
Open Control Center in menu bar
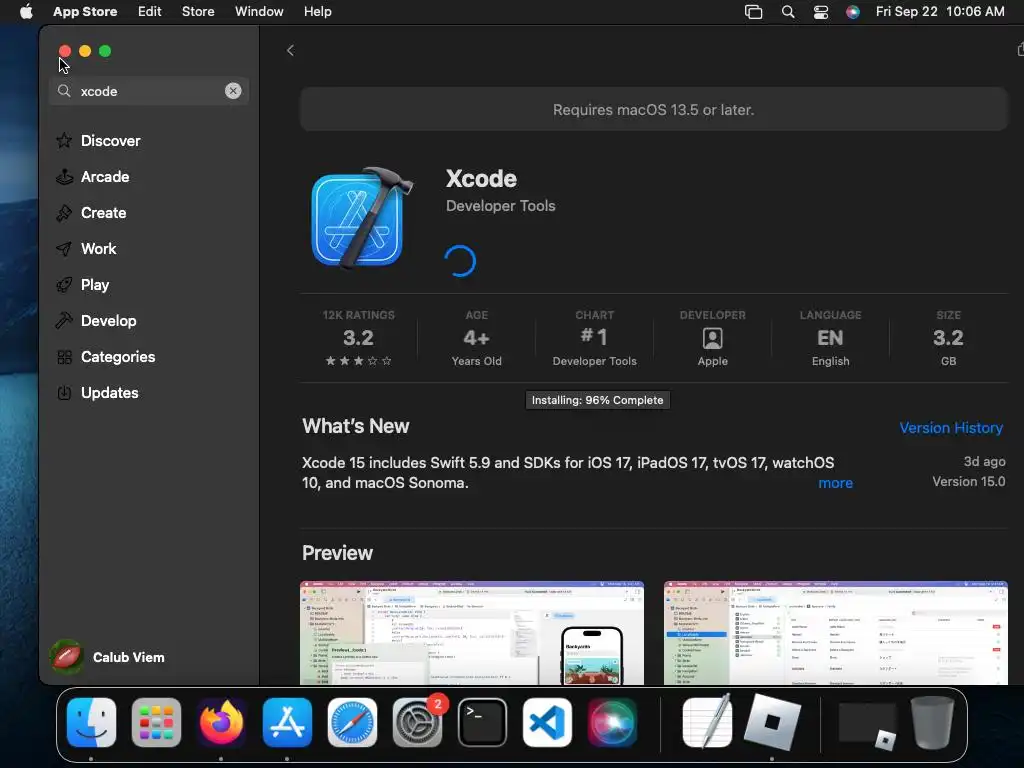821,12
